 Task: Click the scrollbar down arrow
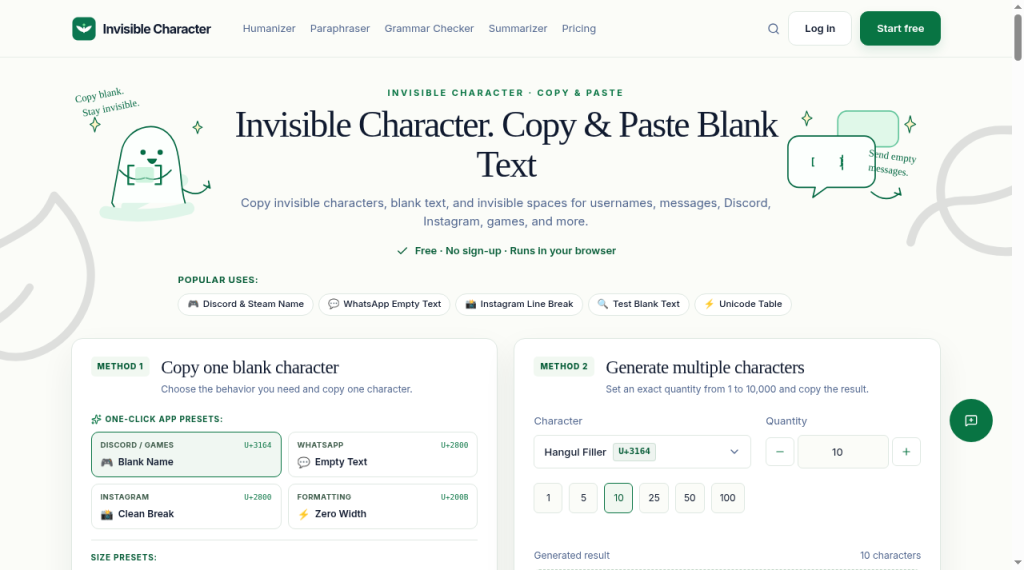pos(1017,563)
